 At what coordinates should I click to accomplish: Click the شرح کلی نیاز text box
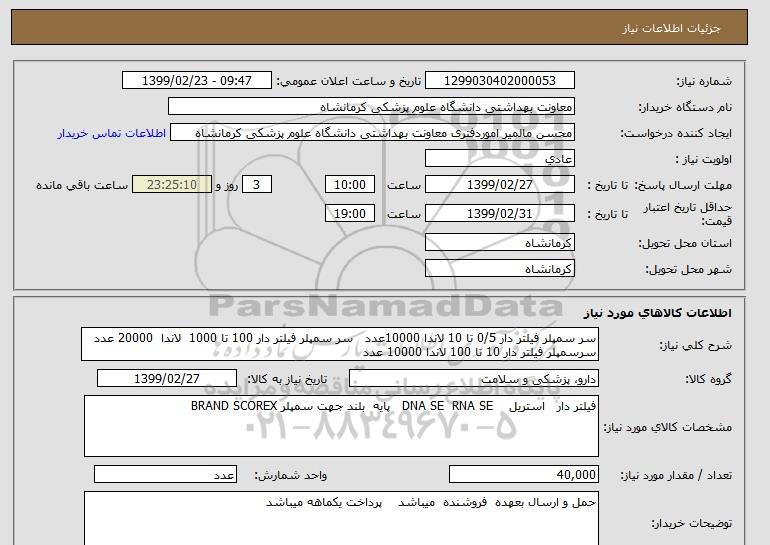[340, 345]
